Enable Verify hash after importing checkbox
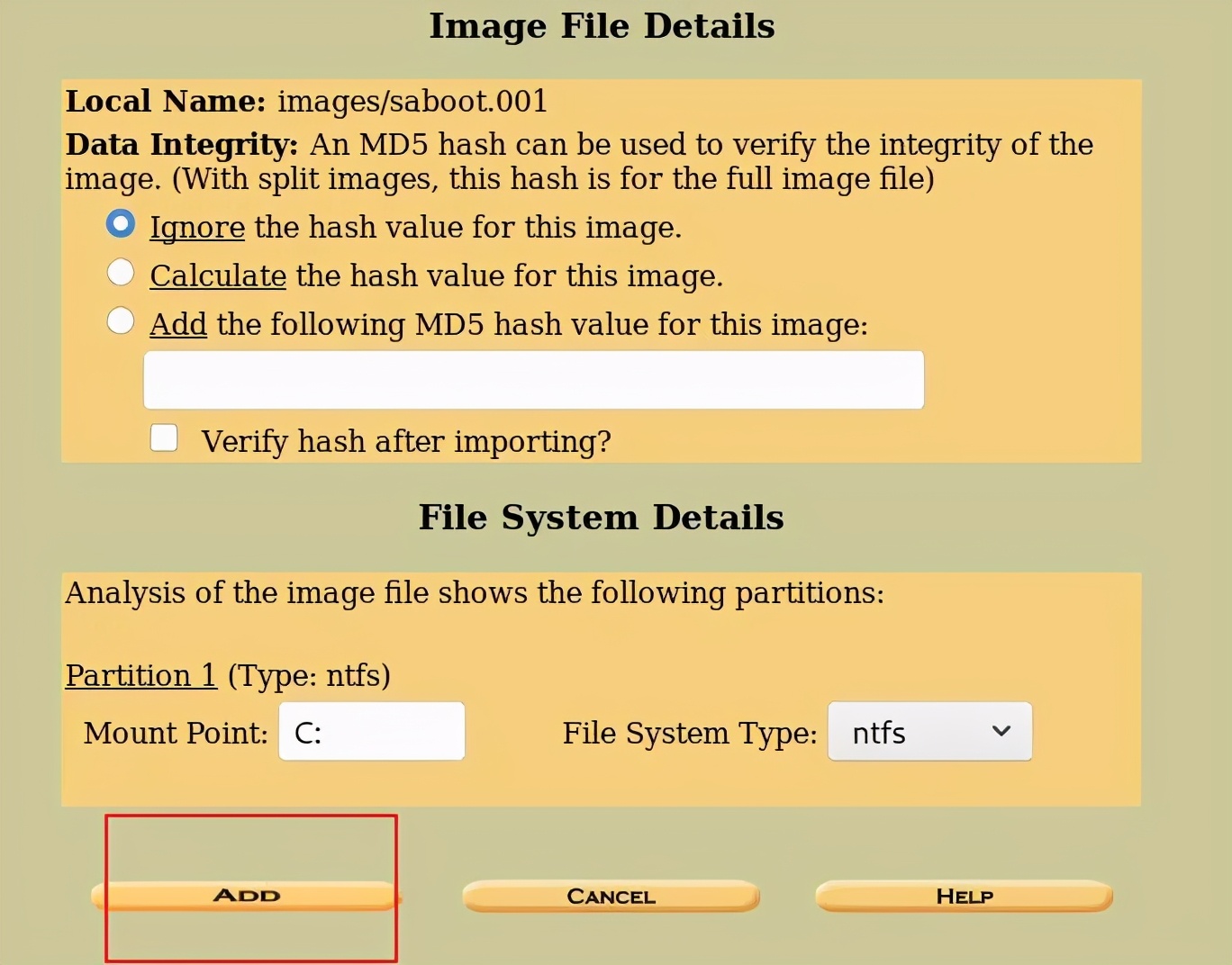 (164, 437)
